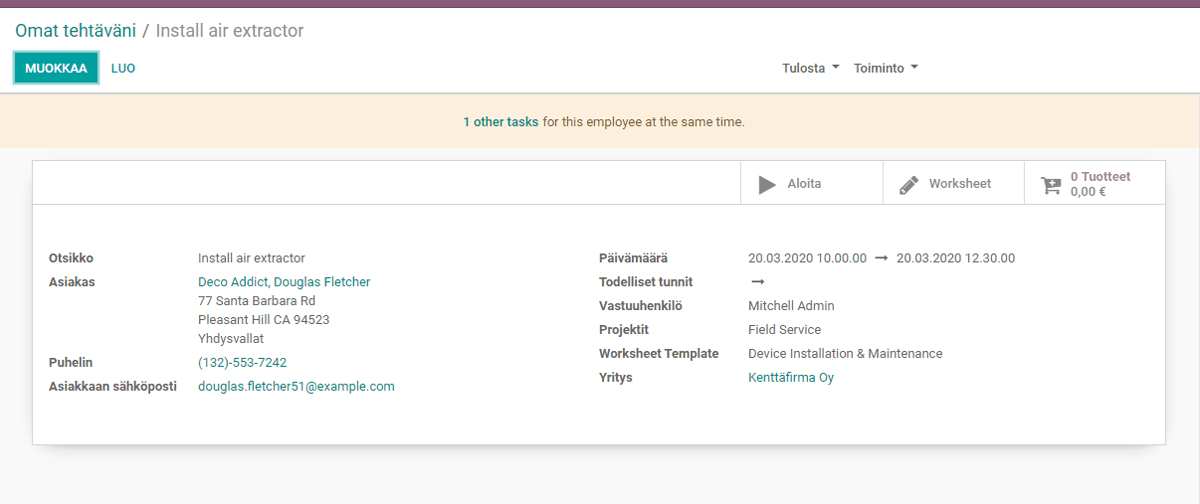Viewport: 1200px width, 504px height.
Task: Click phone number (132)-553-7242
Action: pyautogui.click(x=242, y=362)
